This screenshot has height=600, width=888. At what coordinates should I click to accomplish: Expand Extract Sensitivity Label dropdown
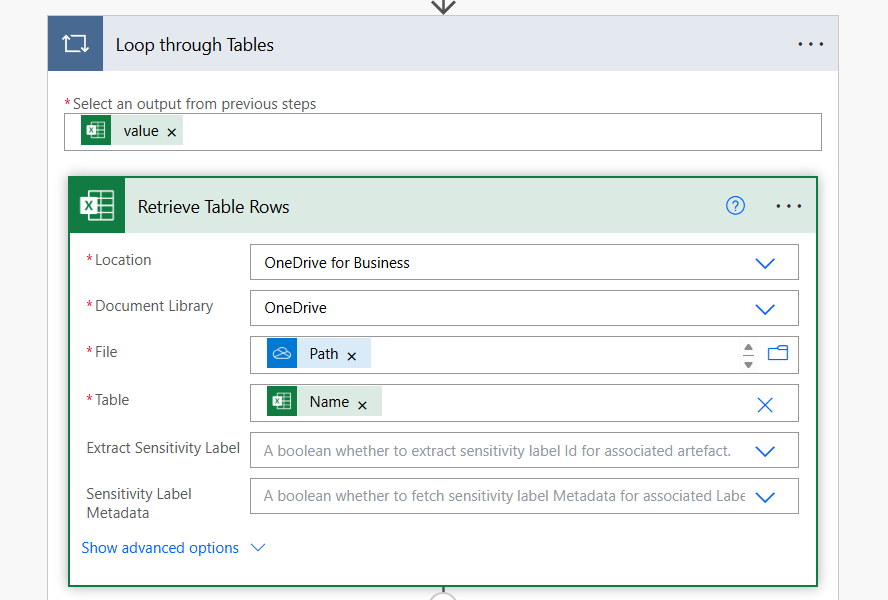765,451
